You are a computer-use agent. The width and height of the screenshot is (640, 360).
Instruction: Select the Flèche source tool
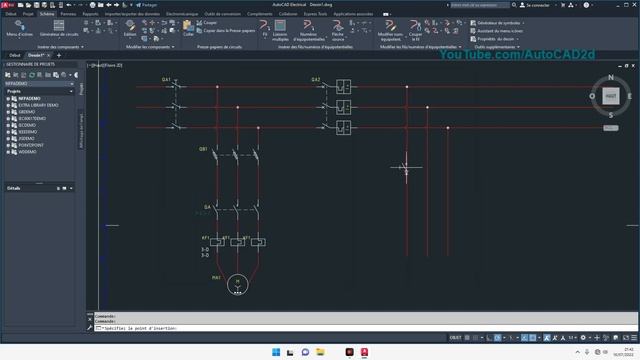(x=338, y=31)
